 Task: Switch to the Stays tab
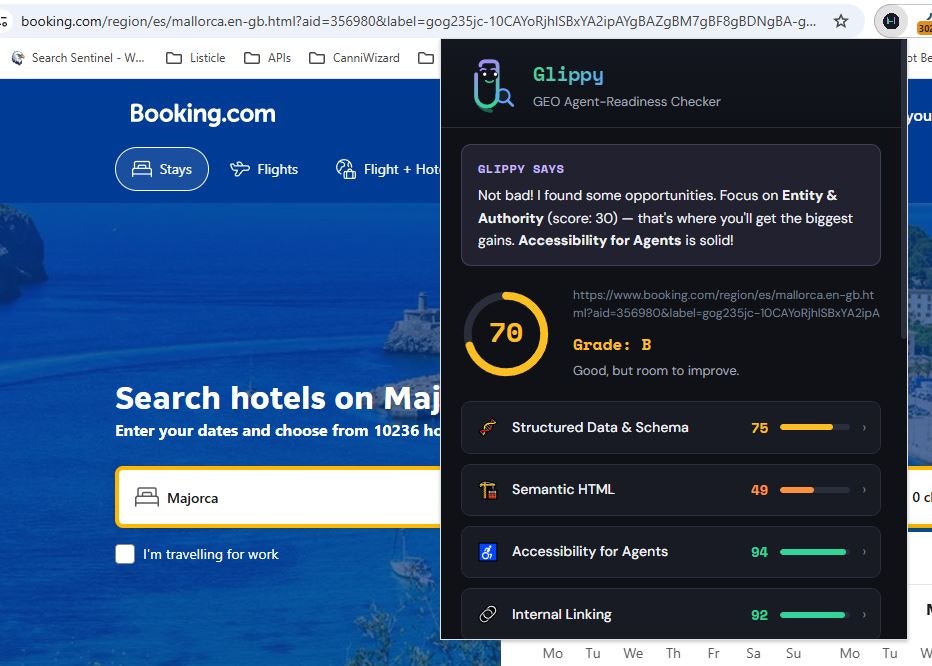161,169
